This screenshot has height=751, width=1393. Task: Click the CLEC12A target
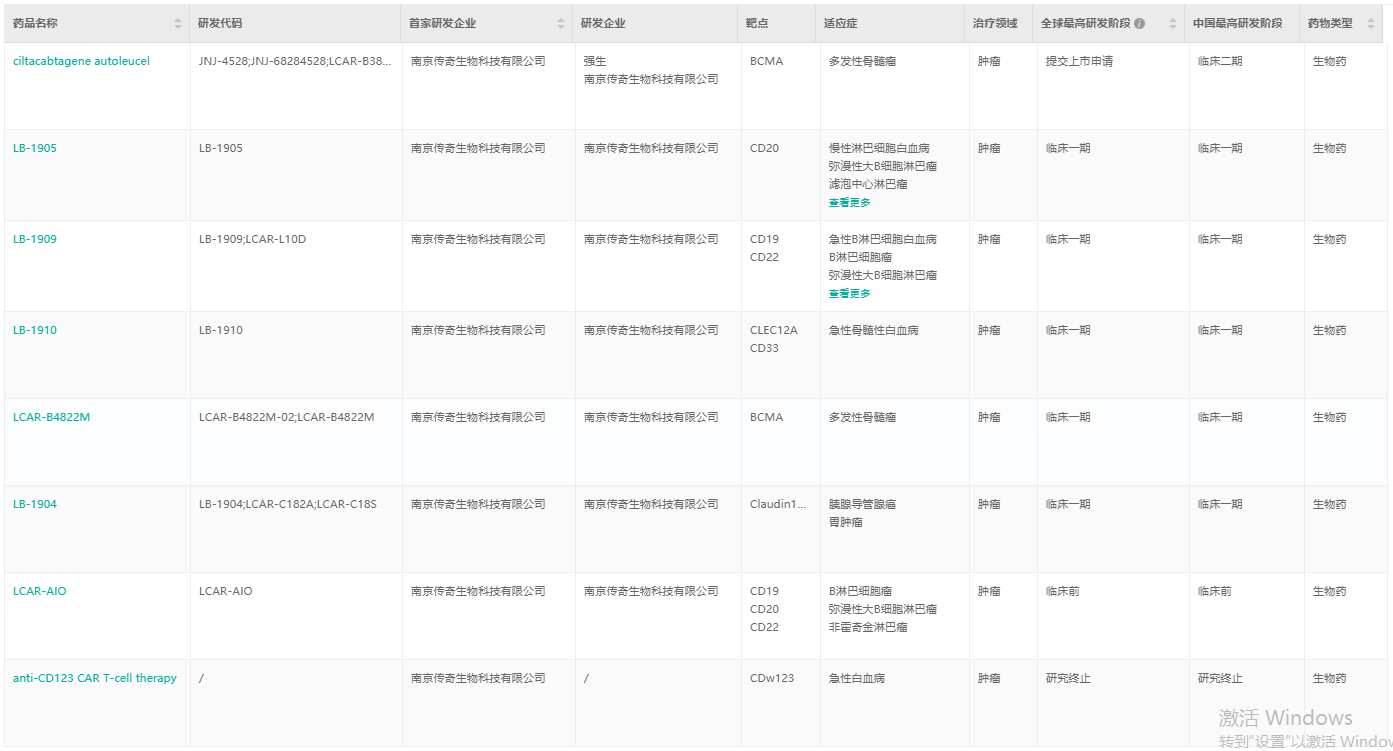point(774,330)
